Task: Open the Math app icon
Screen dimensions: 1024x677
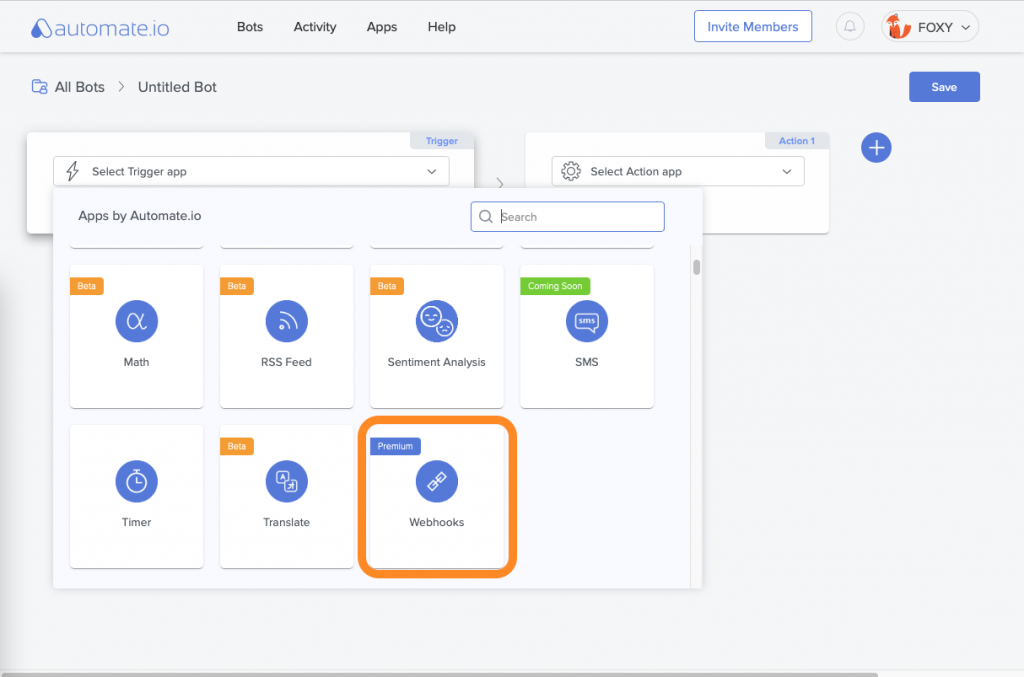Action: (x=136, y=321)
